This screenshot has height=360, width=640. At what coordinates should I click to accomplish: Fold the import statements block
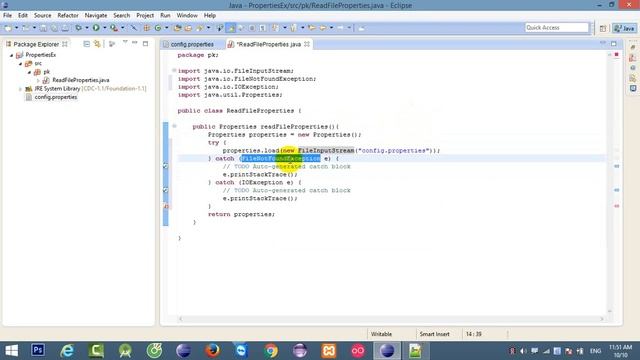174,71
